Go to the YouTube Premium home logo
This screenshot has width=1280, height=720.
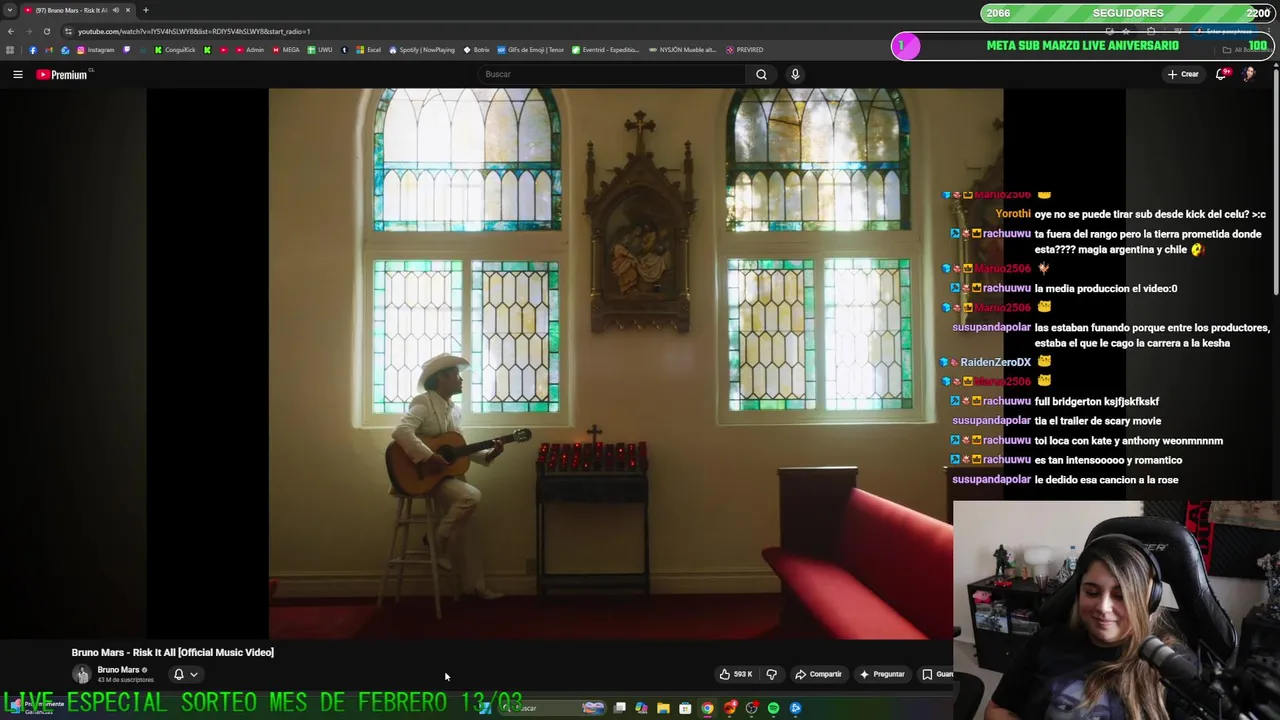click(62, 74)
